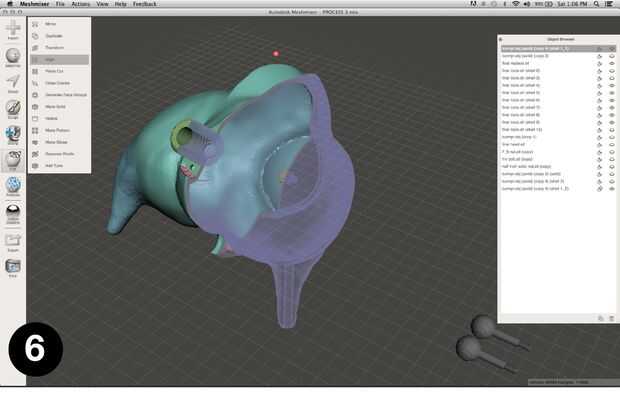Screen dimensions: 620x401
Task: Open the Print tool
Action: (13, 268)
